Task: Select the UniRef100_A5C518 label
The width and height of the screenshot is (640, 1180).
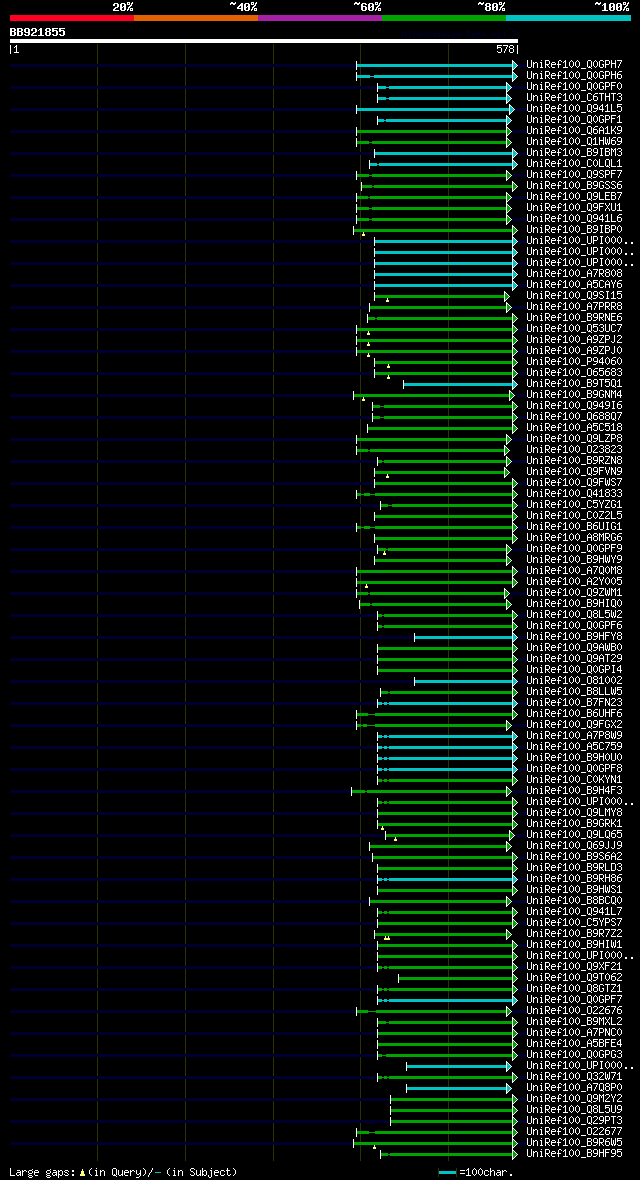Action: (x=574, y=427)
